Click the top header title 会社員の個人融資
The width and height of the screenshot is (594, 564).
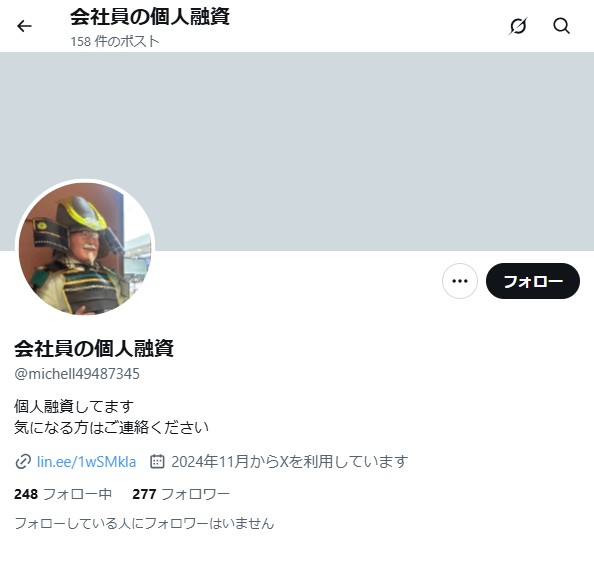point(150,16)
